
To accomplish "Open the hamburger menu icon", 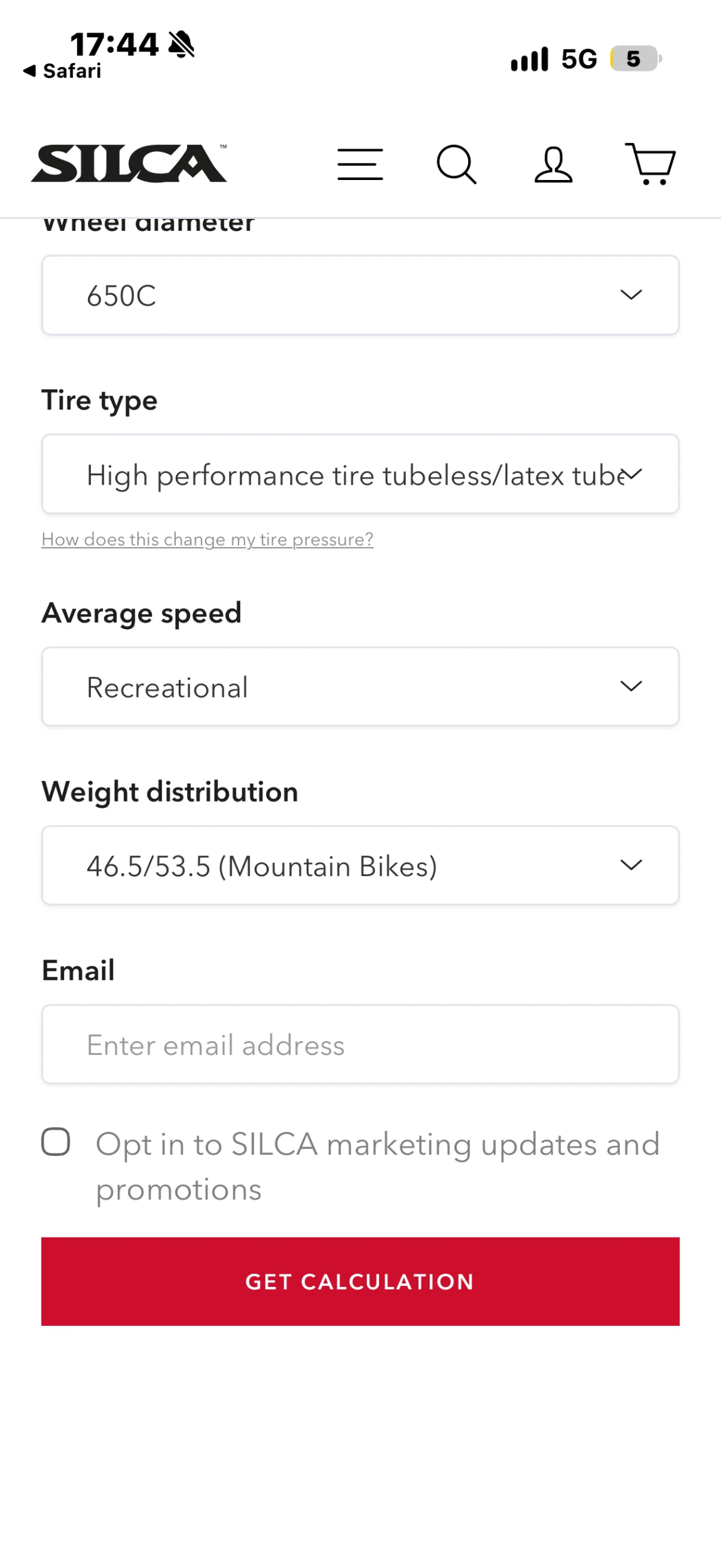I will click(x=360, y=164).
